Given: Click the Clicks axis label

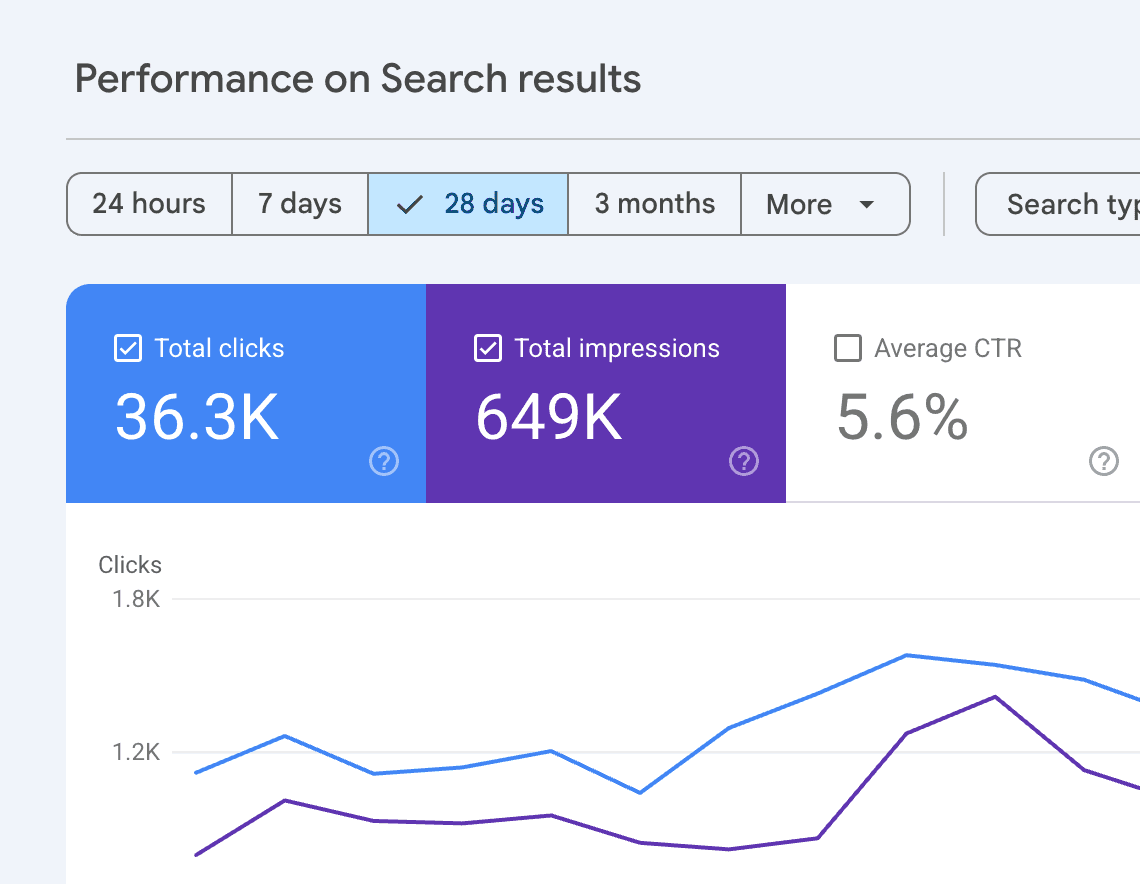Looking at the screenshot, I should point(130,565).
